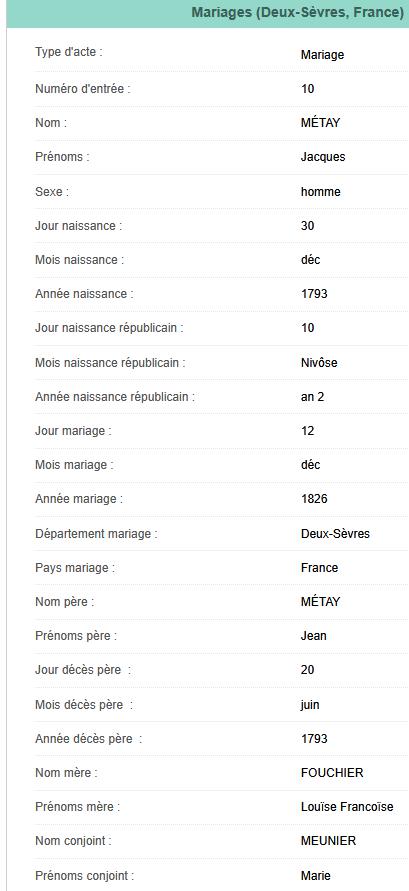The image size is (409, 891).
Task: Select the Sexe value homme
Action: tap(321, 191)
